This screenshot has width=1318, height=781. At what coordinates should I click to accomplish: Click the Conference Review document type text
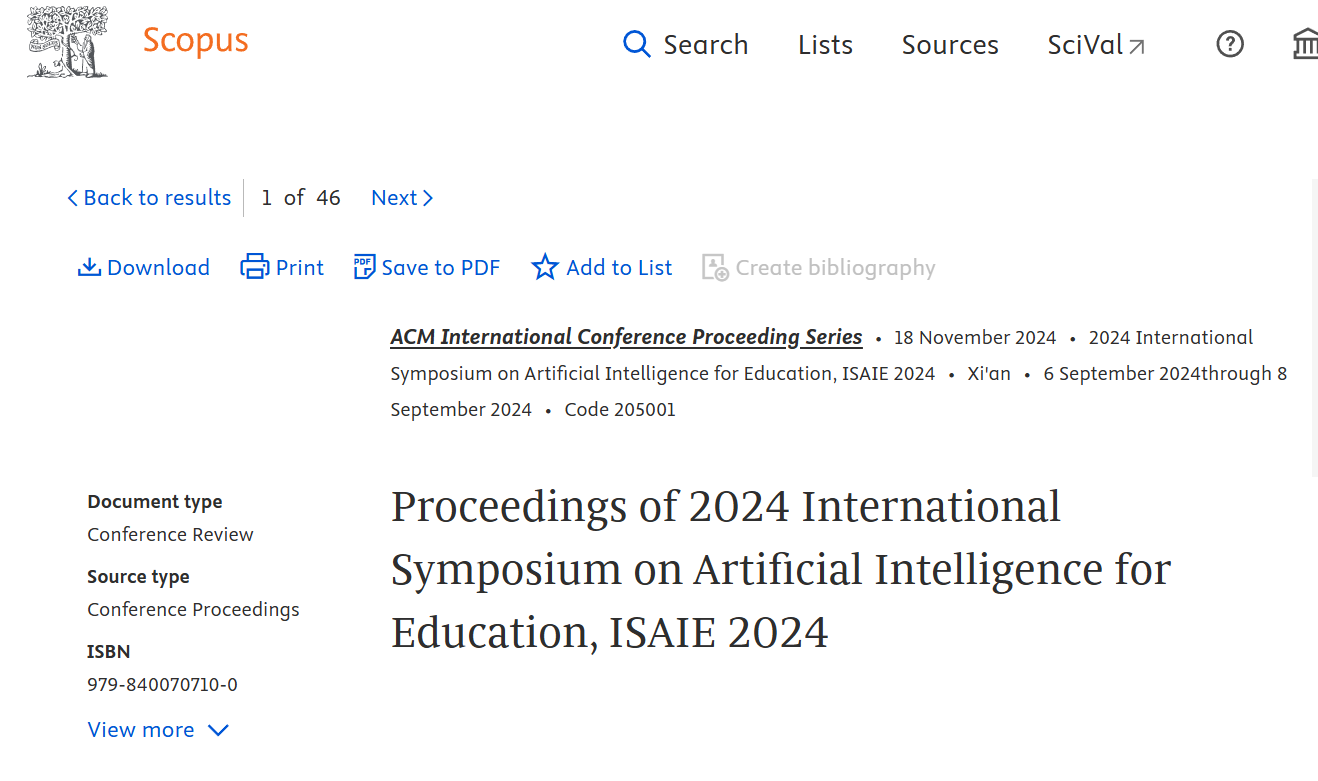[170, 535]
